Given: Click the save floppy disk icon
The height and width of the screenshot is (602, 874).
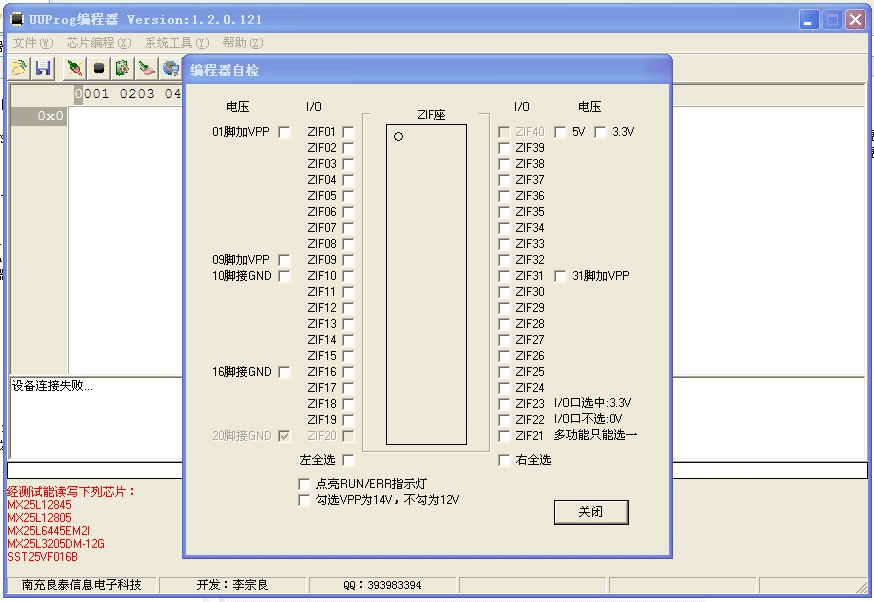Looking at the screenshot, I should tap(43, 68).
